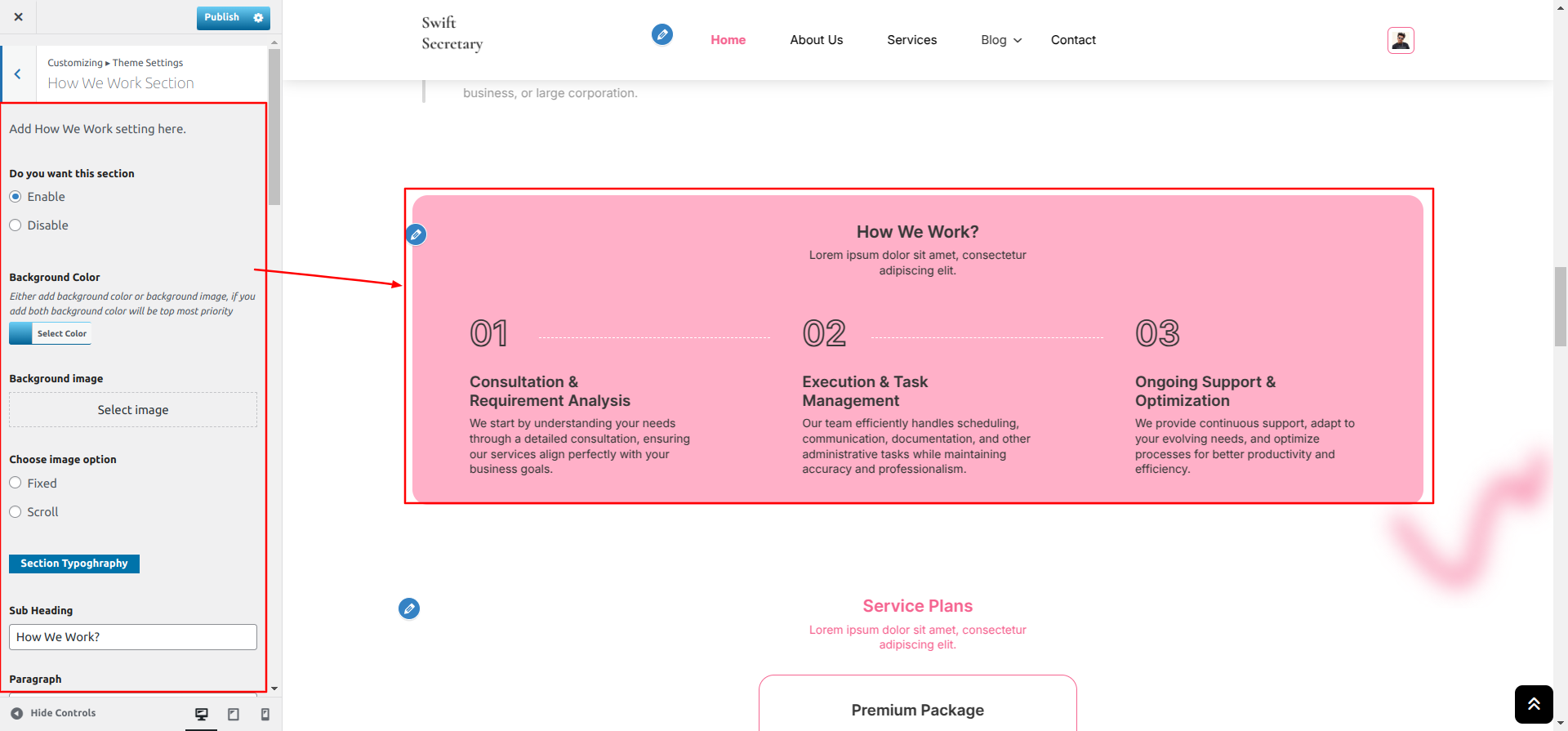
Task: Switch to tablet preview device icon
Action: point(234,714)
